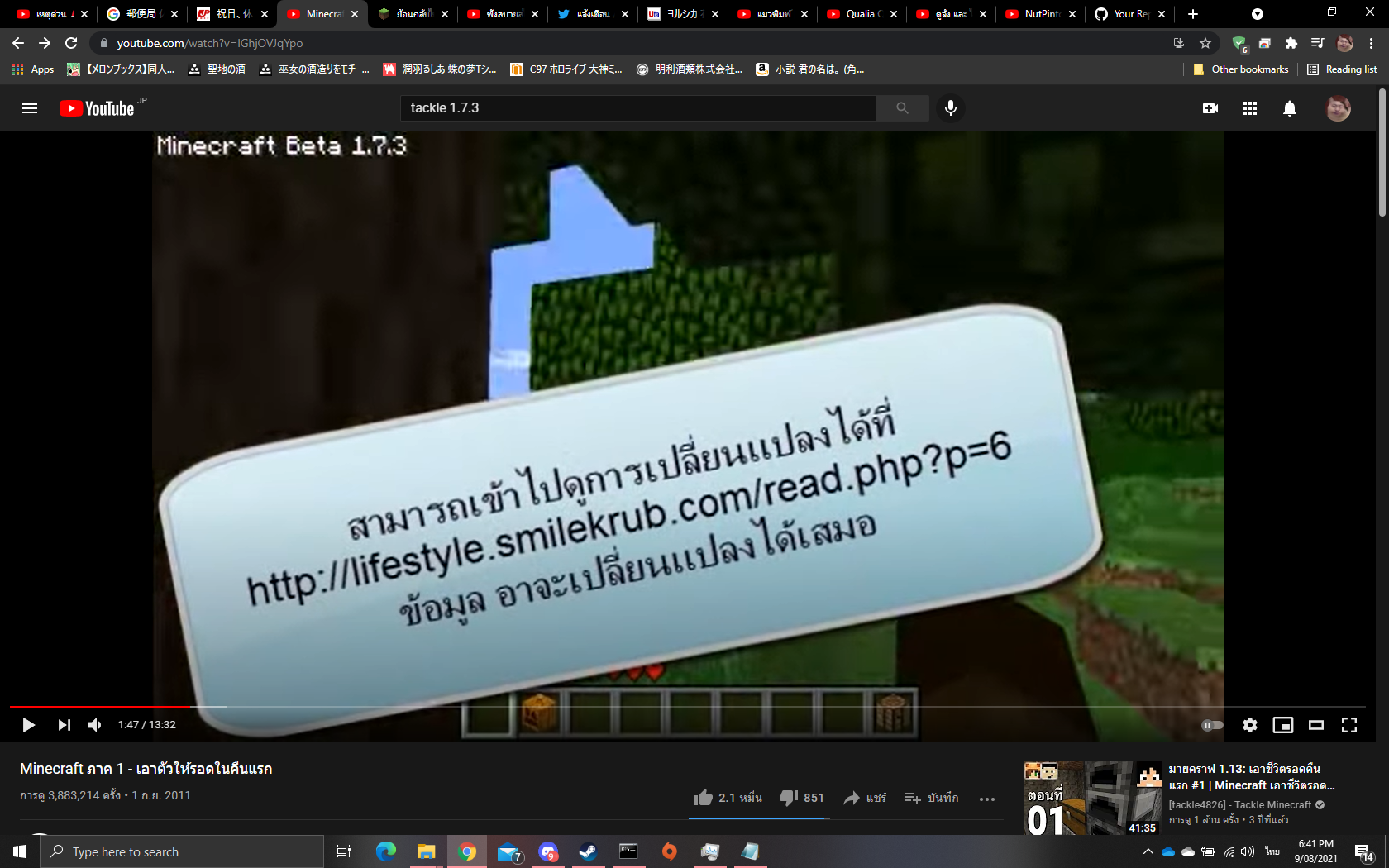Switch to the ヨルシカ tab

click(683, 14)
